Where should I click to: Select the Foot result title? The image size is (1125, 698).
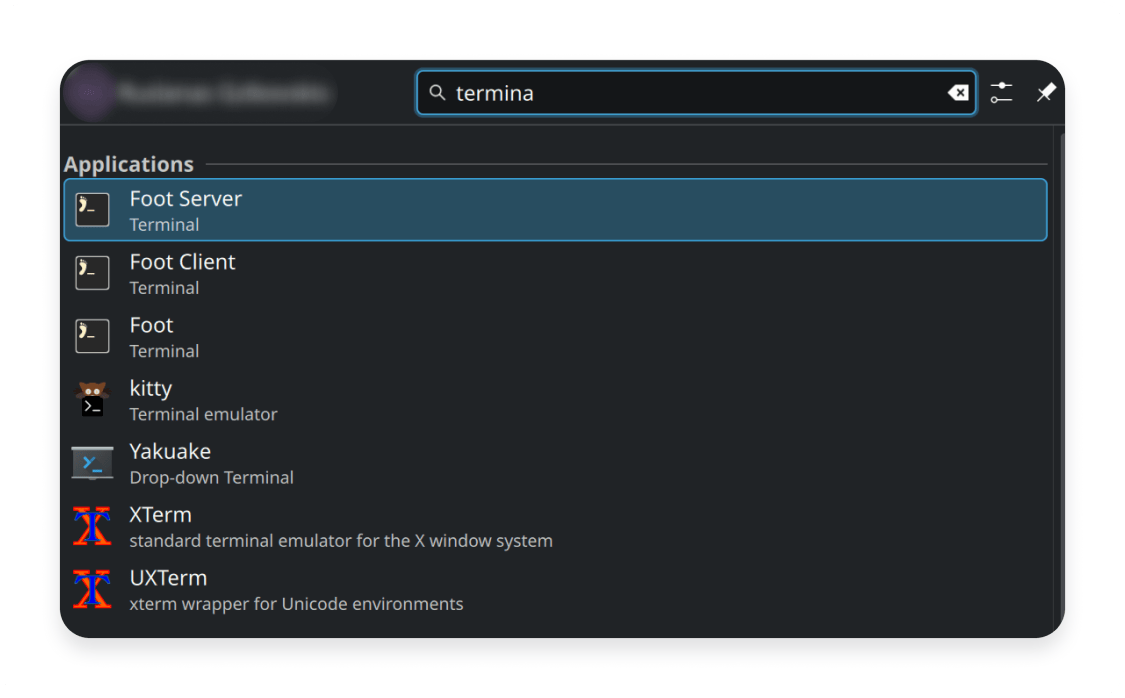tap(151, 325)
